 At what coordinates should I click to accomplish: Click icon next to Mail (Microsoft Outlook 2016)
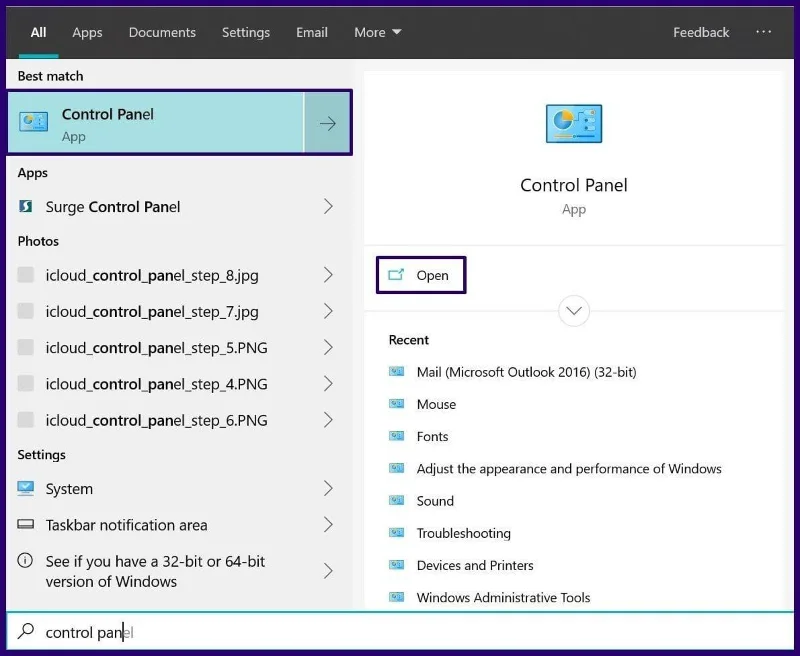coord(396,371)
